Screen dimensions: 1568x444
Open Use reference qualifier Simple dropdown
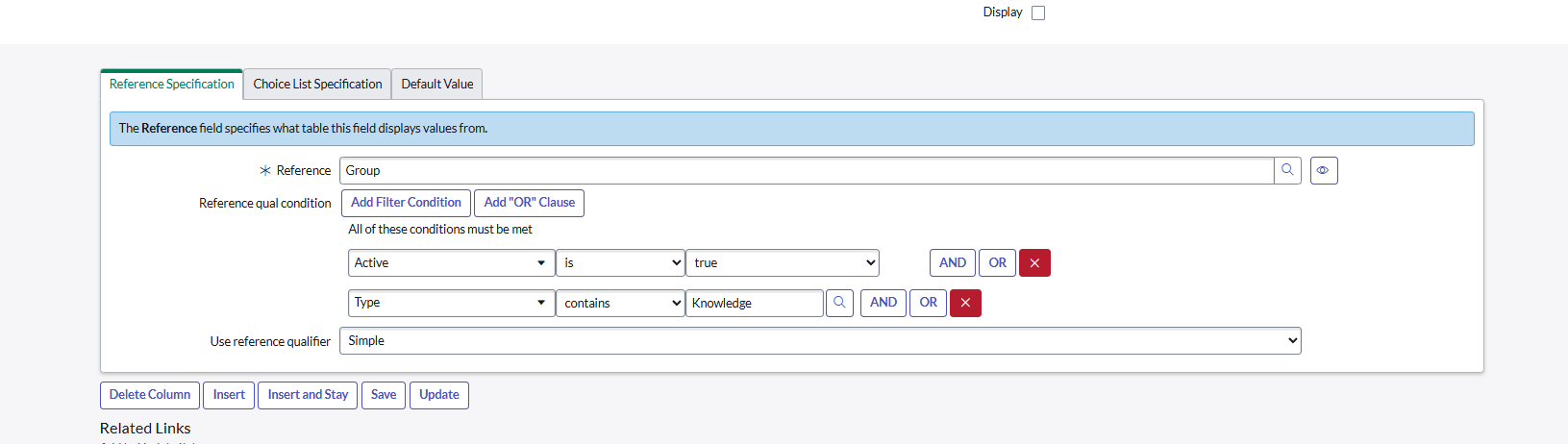820,341
